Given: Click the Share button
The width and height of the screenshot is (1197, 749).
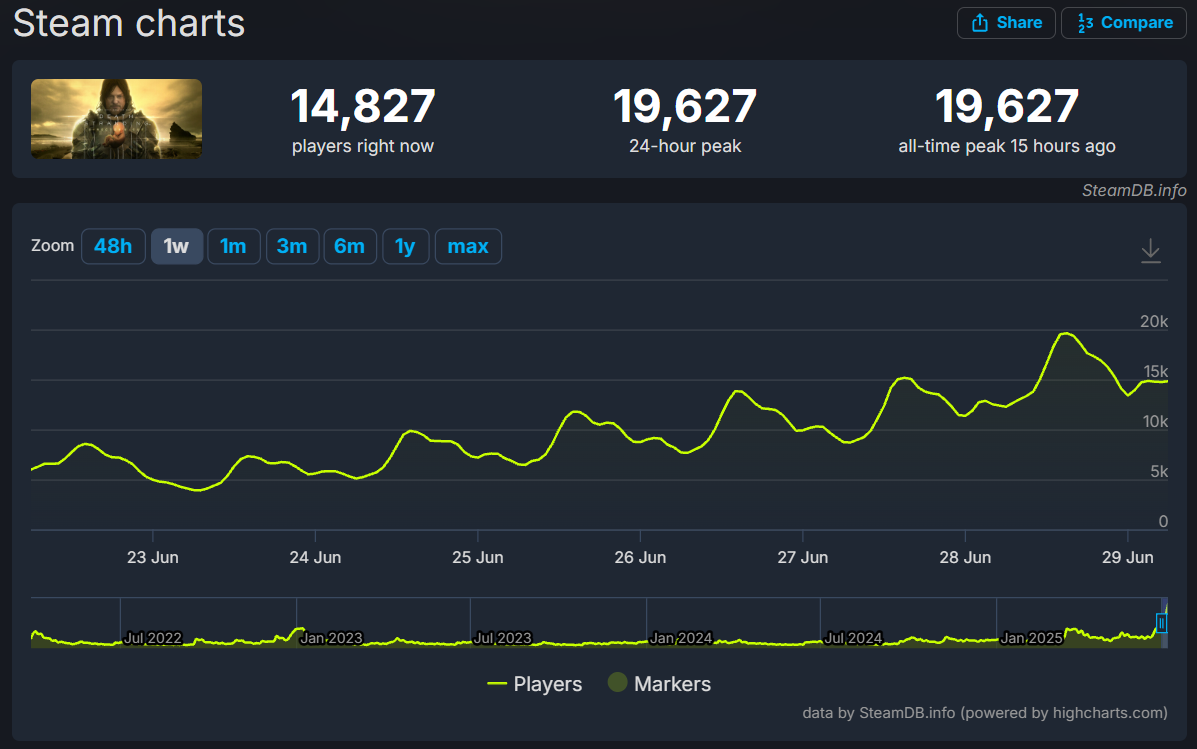Looking at the screenshot, I should (1006, 23).
